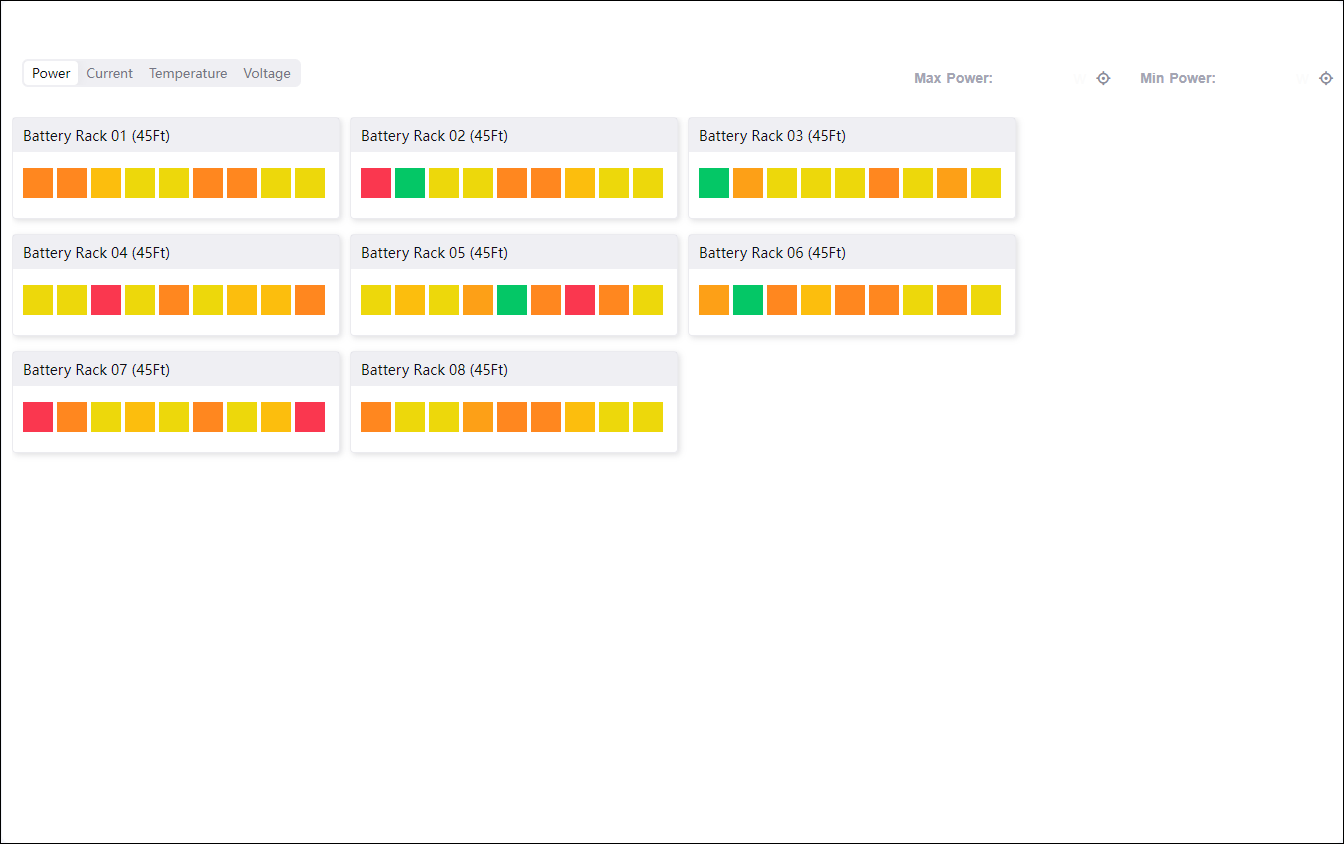Select the green cell in Battery Rack 06
The image size is (1344, 844).
click(x=748, y=300)
